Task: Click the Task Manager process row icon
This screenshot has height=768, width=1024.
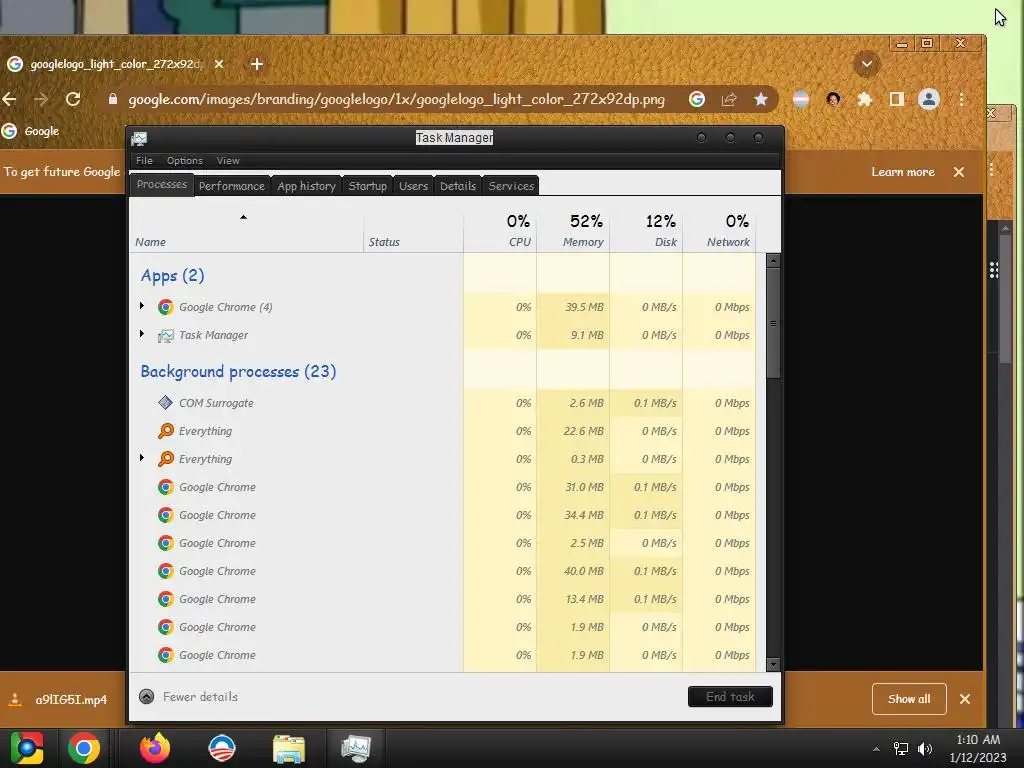Action: 166,335
